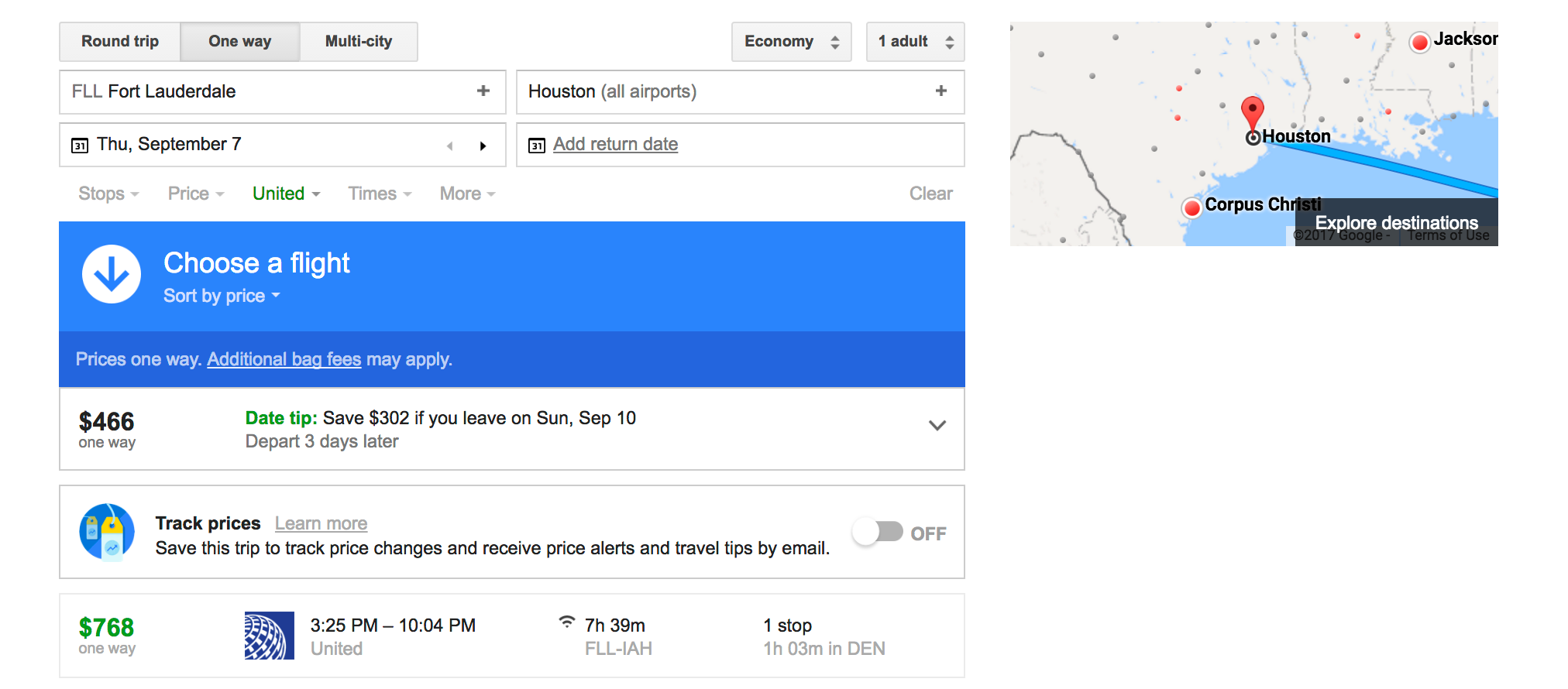The image size is (1568, 689).
Task: Open the 1 adult passengers dropdown
Action: (x=915, y=42)
